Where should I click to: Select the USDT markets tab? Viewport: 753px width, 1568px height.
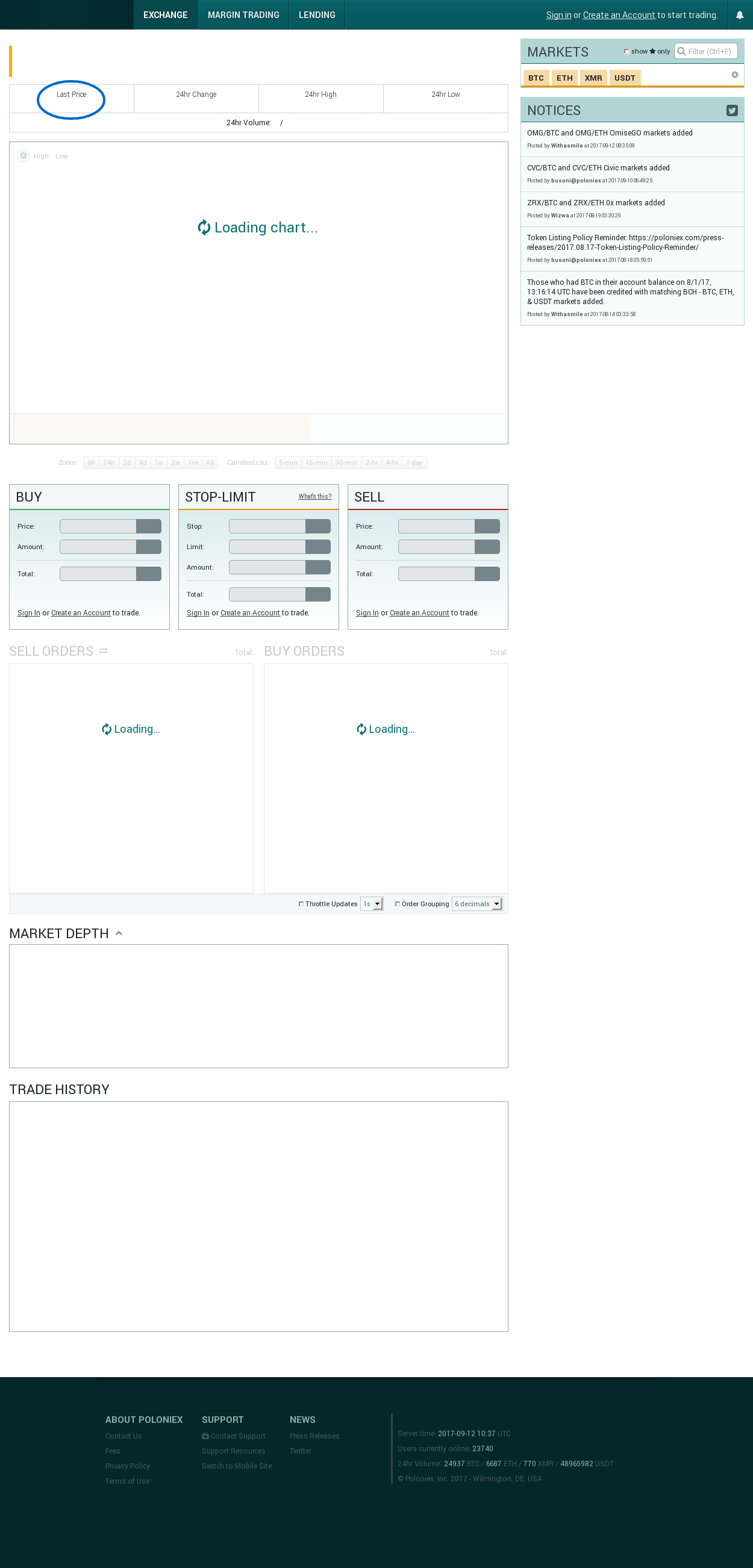coord(625,78)
